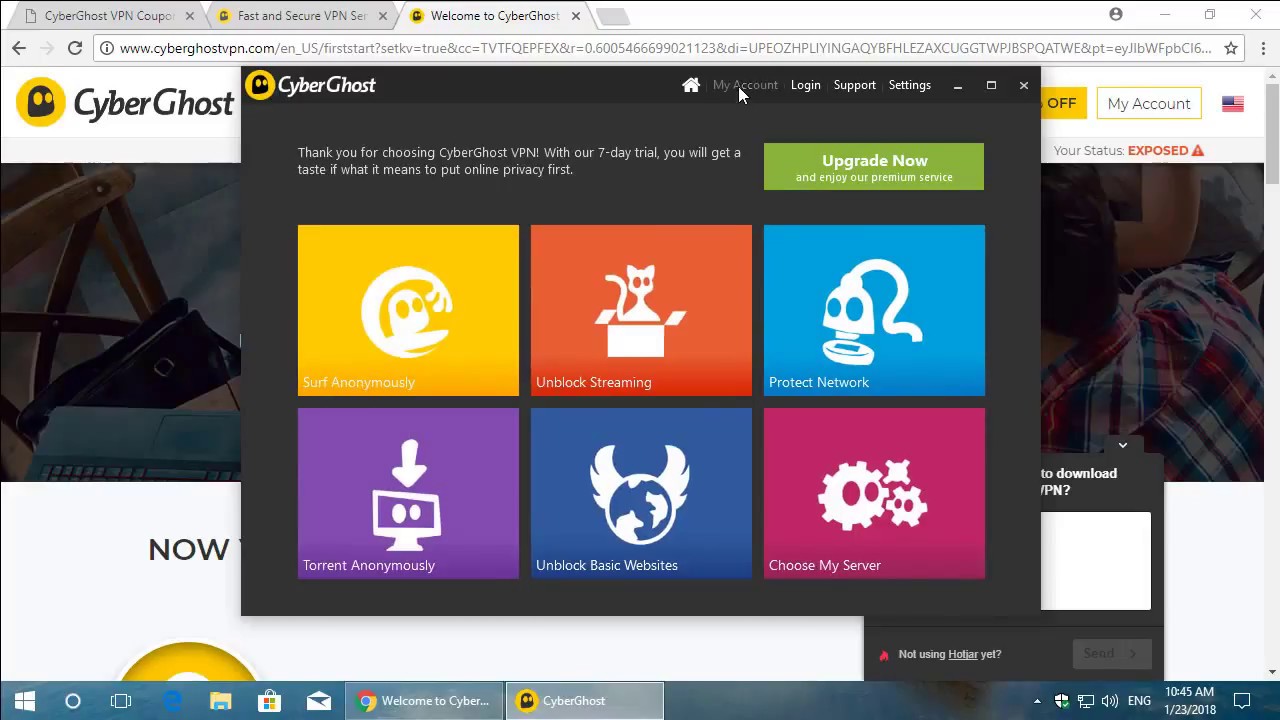
Task: Click the browser back arrow
Action: point(19,48)
